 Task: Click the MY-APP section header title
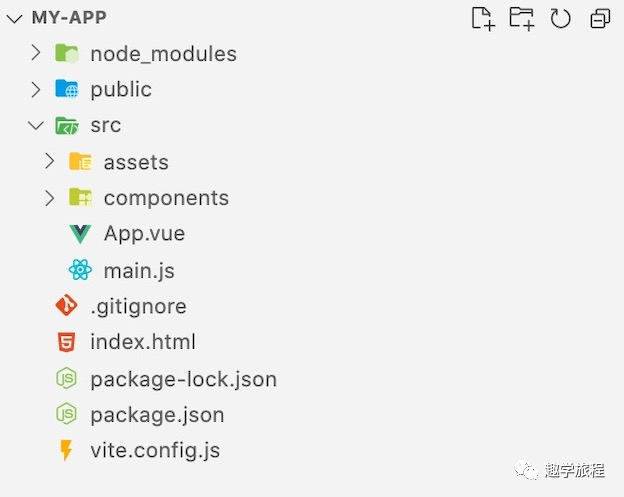point(69,18)
